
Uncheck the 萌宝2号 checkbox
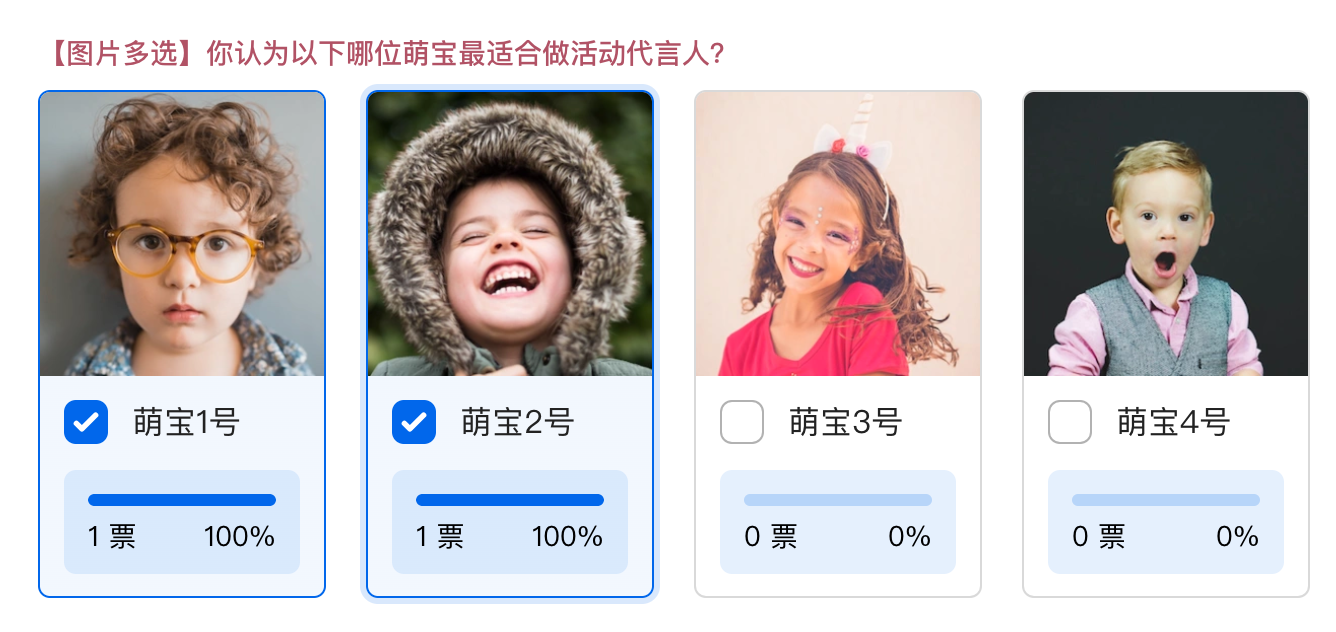point(414,422)
